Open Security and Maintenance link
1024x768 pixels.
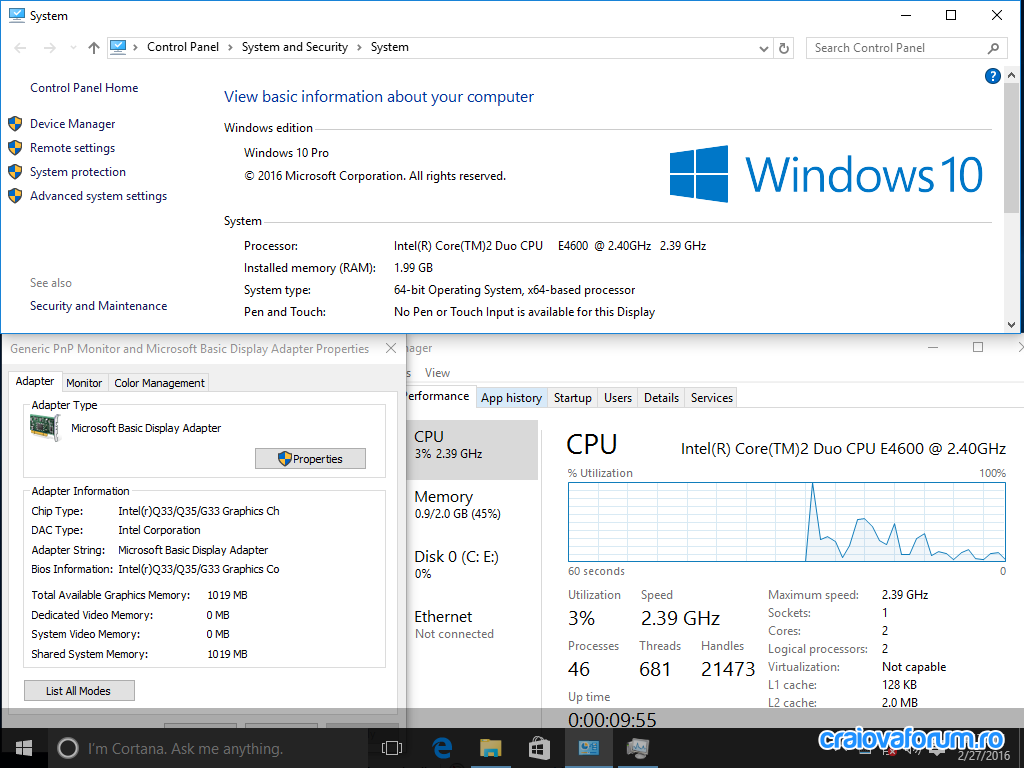pos(99,306)
